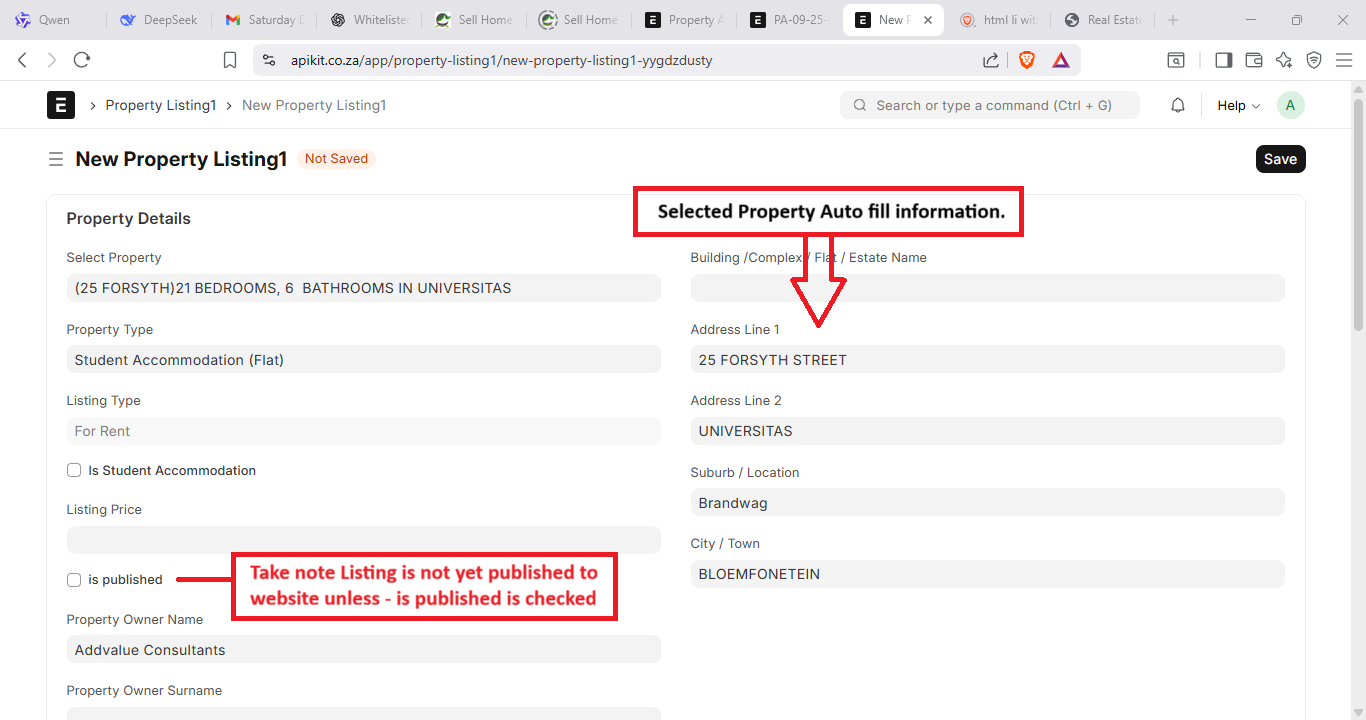Viewport: 1366px width, 720px height.
Task: Click the Save button
Action: tap(1280, 159)
